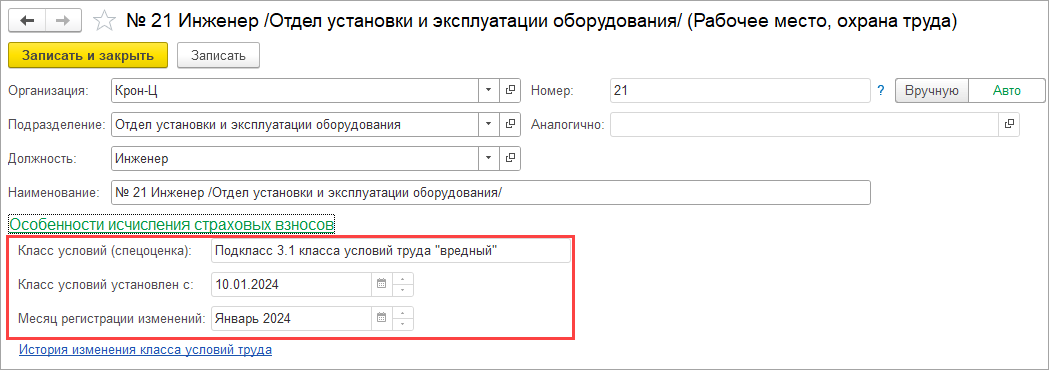Switch numbering mode to Авто

pos(1007,90)
